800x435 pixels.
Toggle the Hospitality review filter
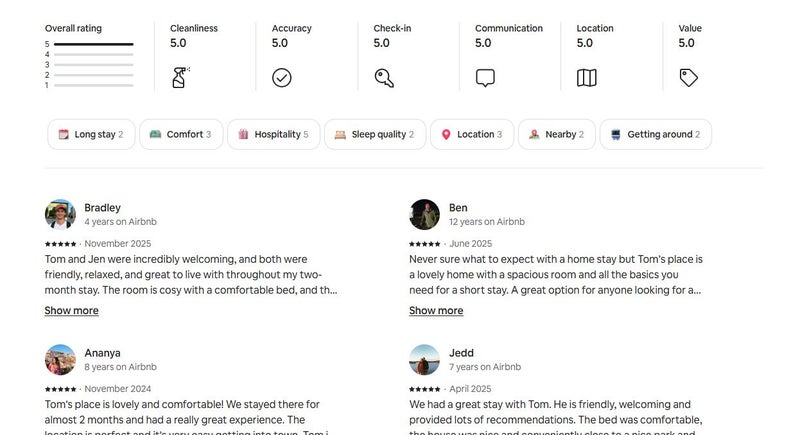tap(273, 134)
